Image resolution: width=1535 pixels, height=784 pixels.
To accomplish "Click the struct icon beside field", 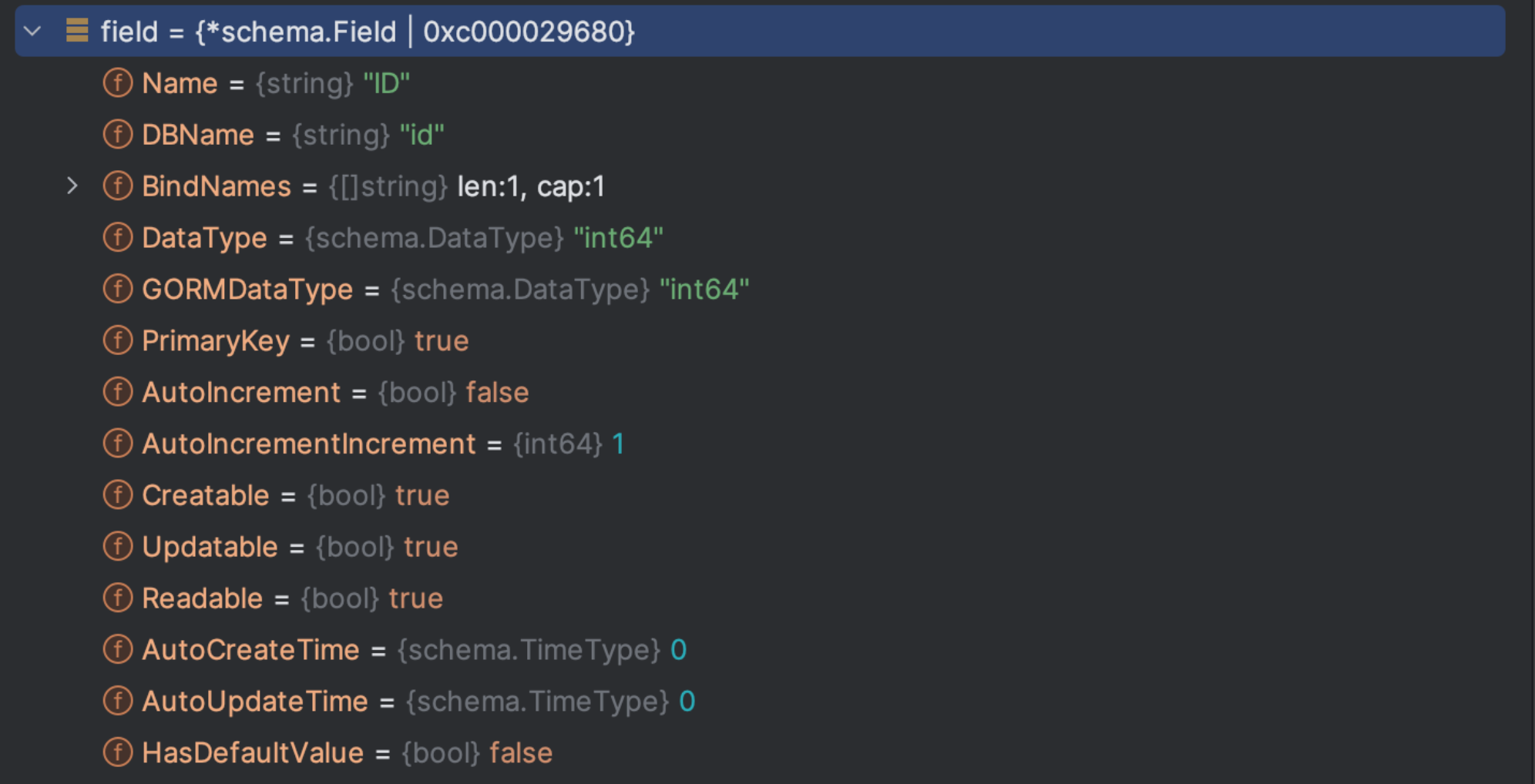I will point(77,31).
